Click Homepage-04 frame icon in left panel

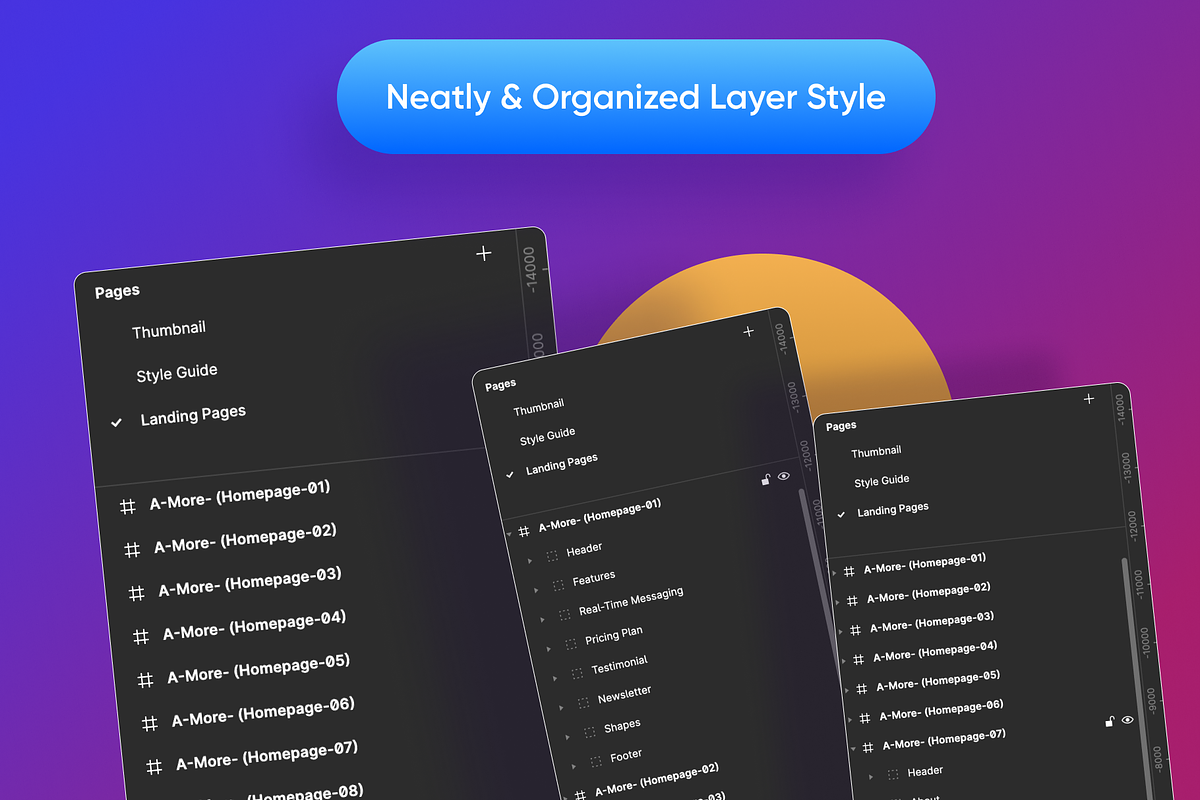[141, 636]
